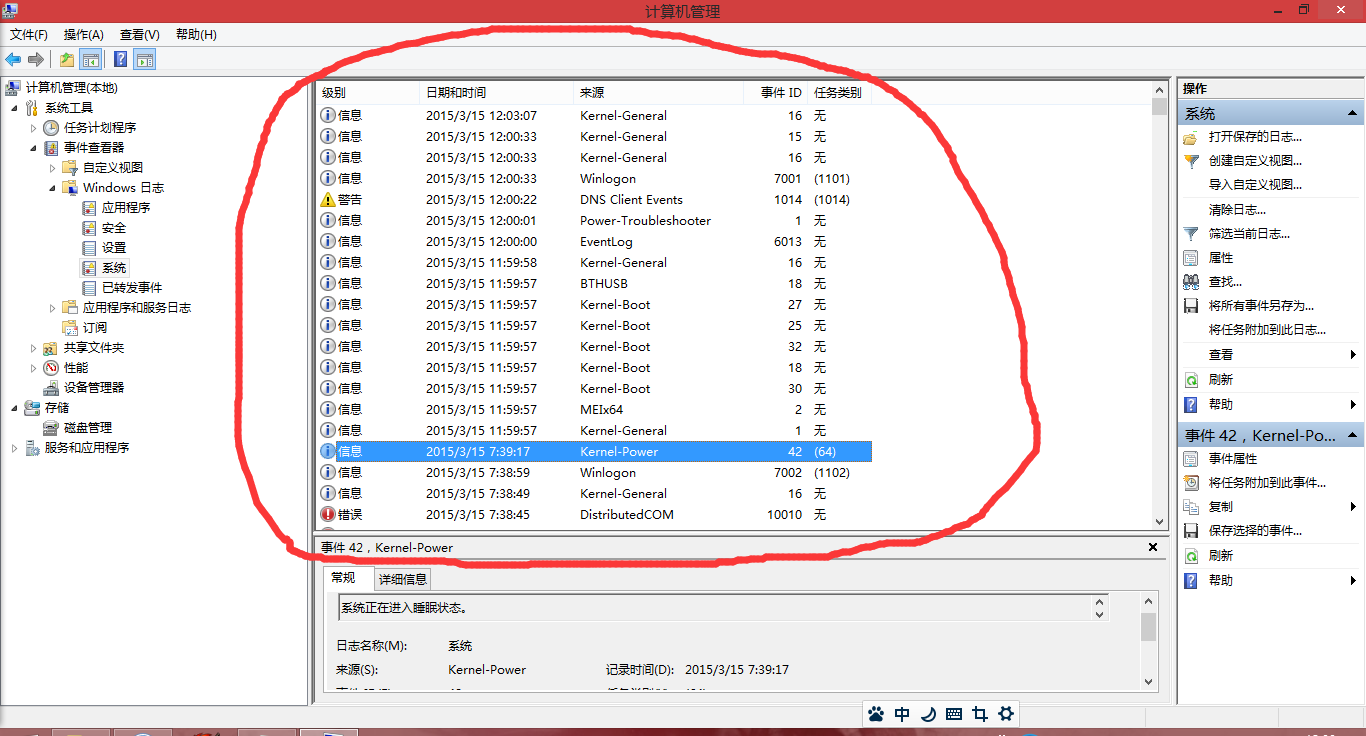Open Disk Management (磁盘管理)
Viewport: 1366px width, 736px height.
click(x=88, y=427)
